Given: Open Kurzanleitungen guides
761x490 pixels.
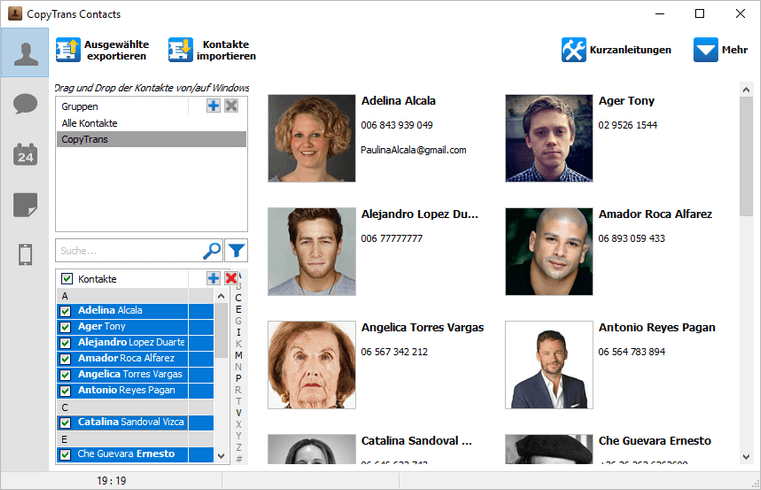Looking at the screenshot, I should (616, 50).
